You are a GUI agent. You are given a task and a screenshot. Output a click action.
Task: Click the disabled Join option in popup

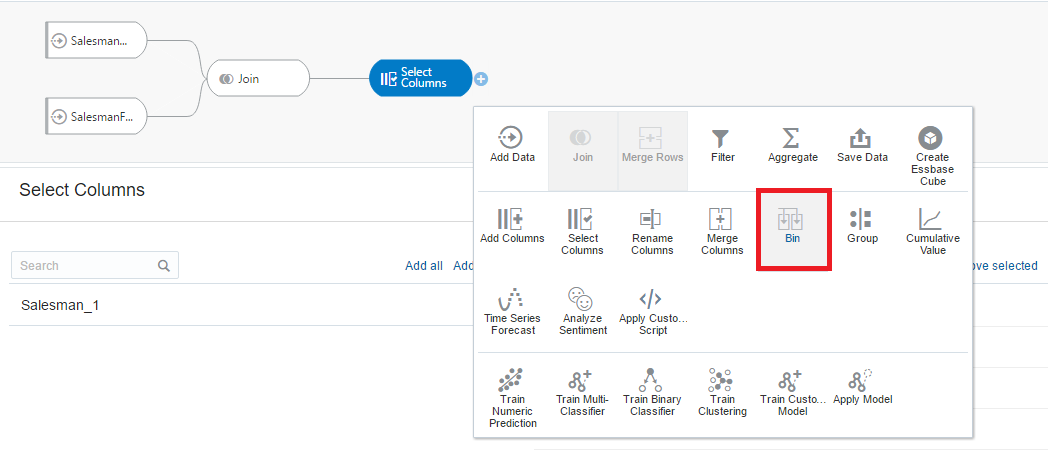(x=582, y=150)
